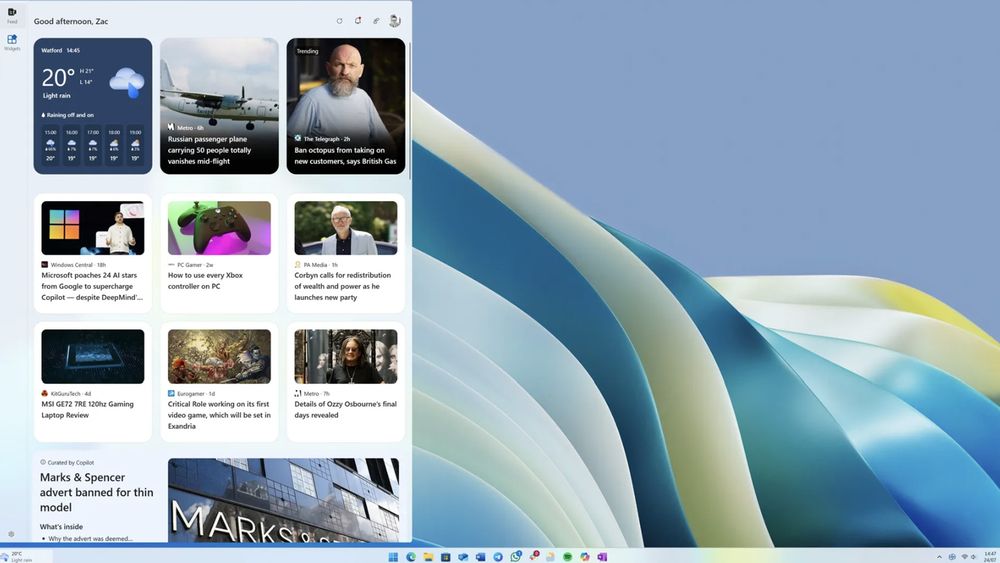The image size is (1000, 563).
Task: Open the Feed tab in the sidebar
Action: [x=12, y=15]
